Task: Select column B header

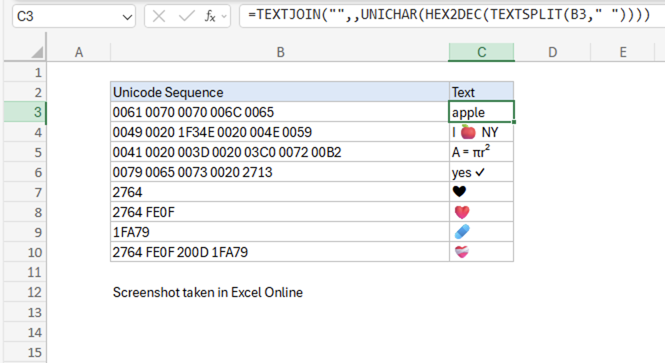Action: pyautogui.click(x=280, y=53)
